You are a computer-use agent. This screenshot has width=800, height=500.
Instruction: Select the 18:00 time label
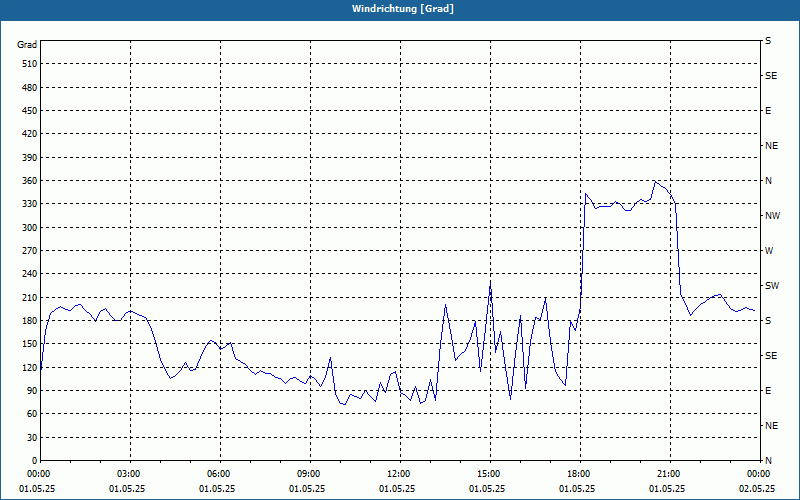coord(580,474)
